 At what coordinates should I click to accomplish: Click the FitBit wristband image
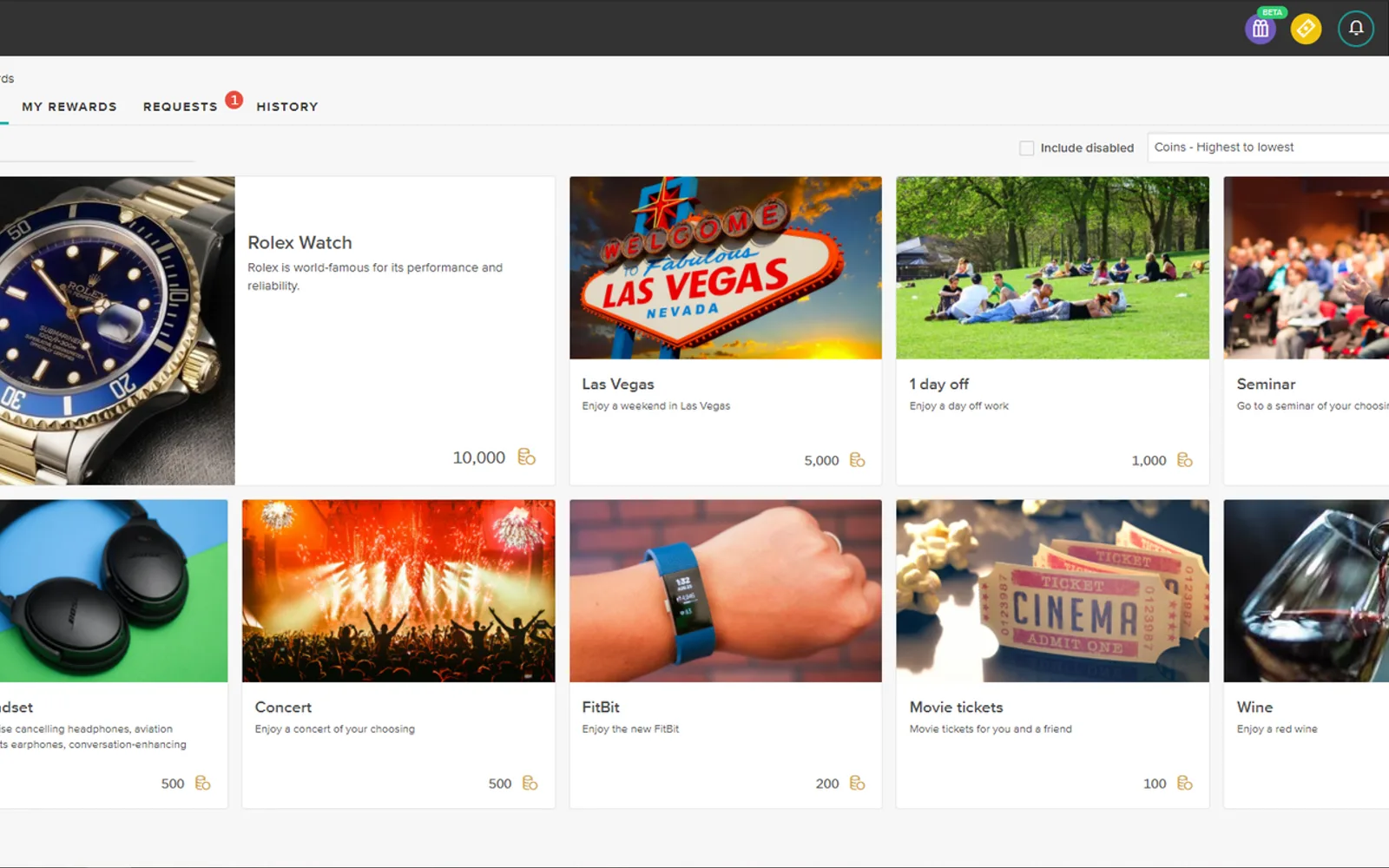tap(726, 591)
